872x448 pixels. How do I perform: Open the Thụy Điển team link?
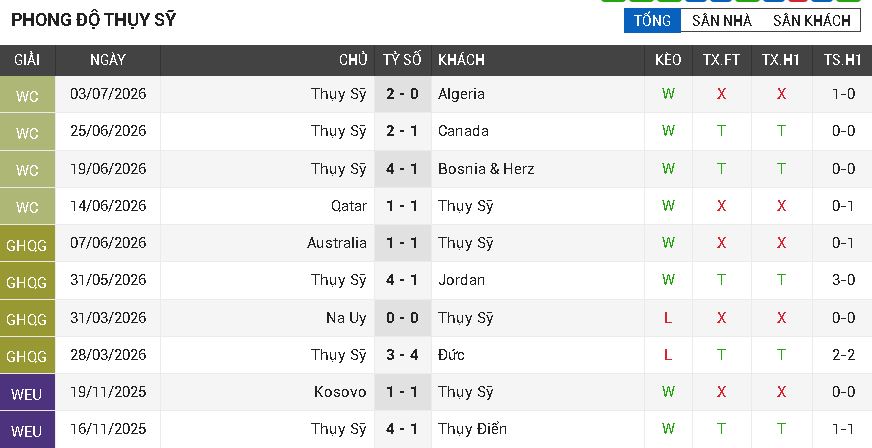pyautogui.click(x=472, y=429)
